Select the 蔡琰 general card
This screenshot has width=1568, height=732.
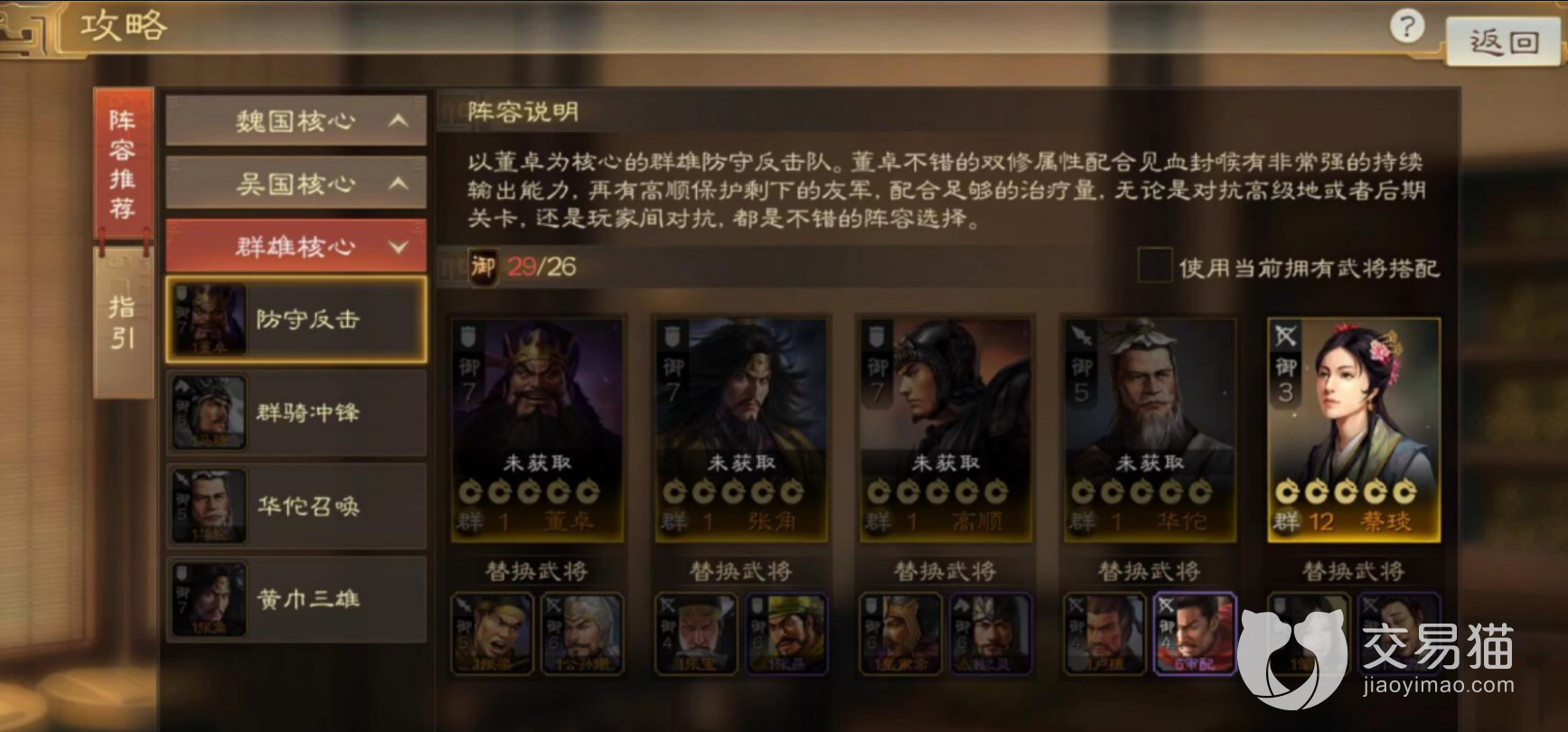(x=1354, y=429)
